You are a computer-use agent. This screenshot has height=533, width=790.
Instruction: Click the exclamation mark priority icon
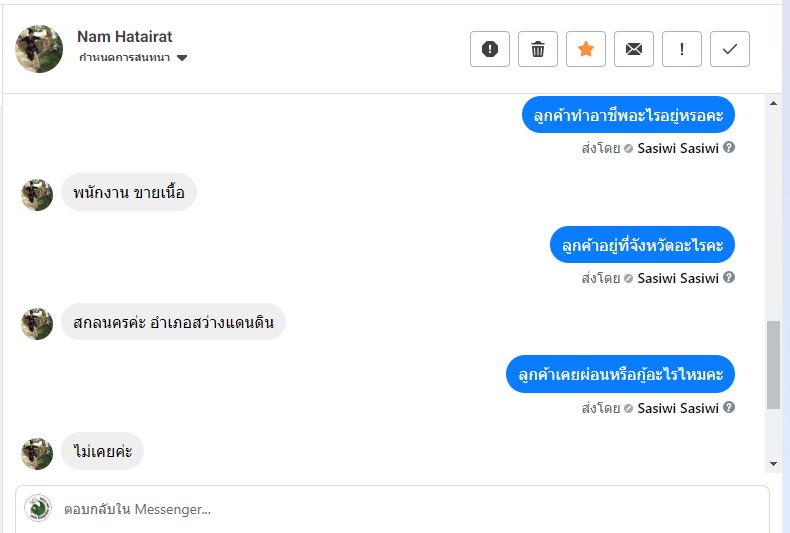(x=682, y=49)
